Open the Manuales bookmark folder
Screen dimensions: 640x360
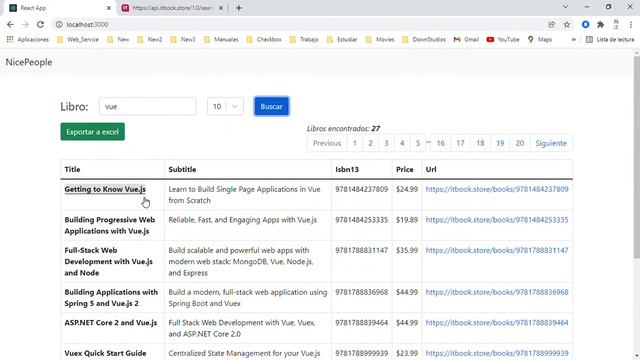tap(221, 40)
